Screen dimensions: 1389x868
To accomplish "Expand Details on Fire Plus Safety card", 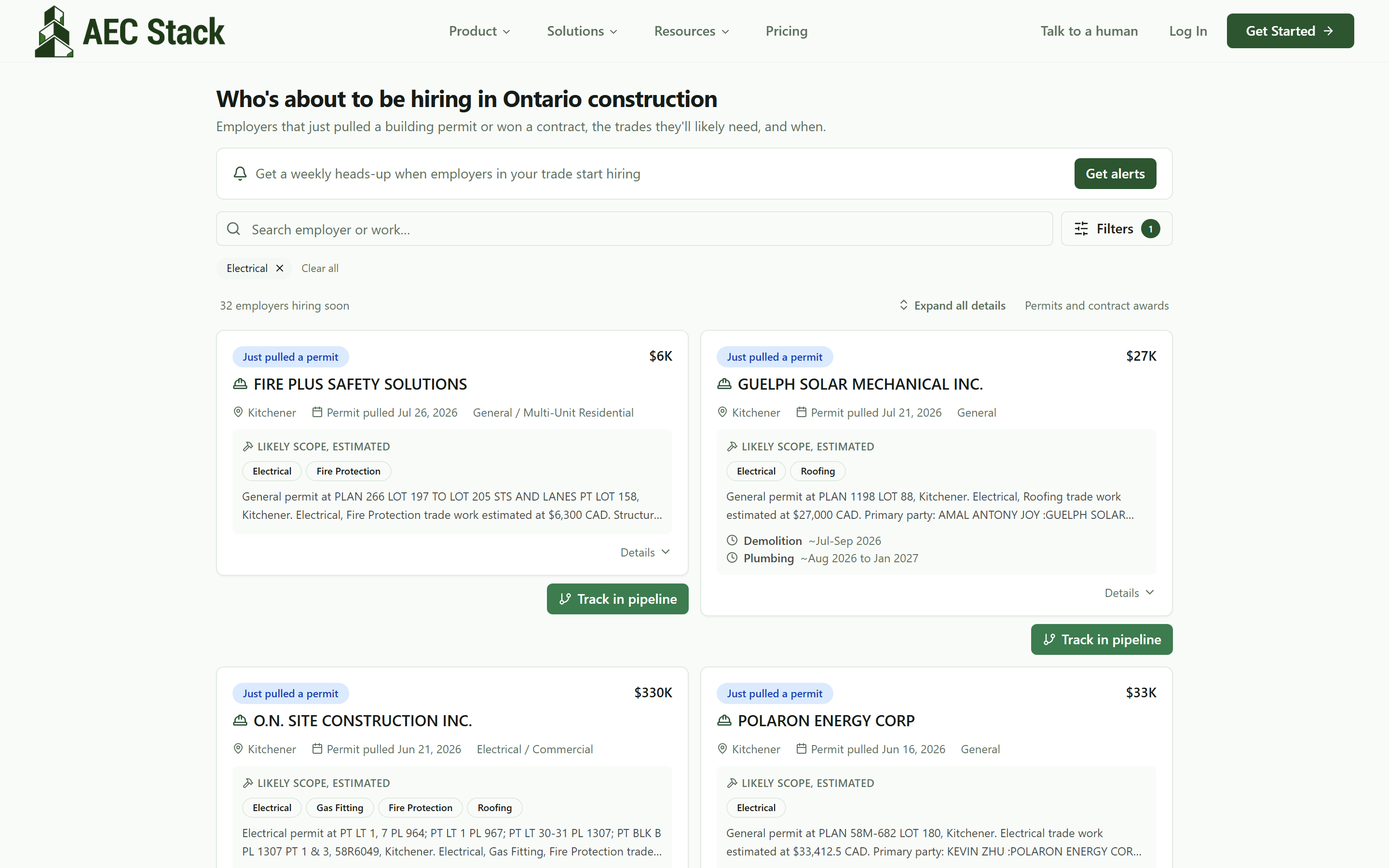I will 645,552.
